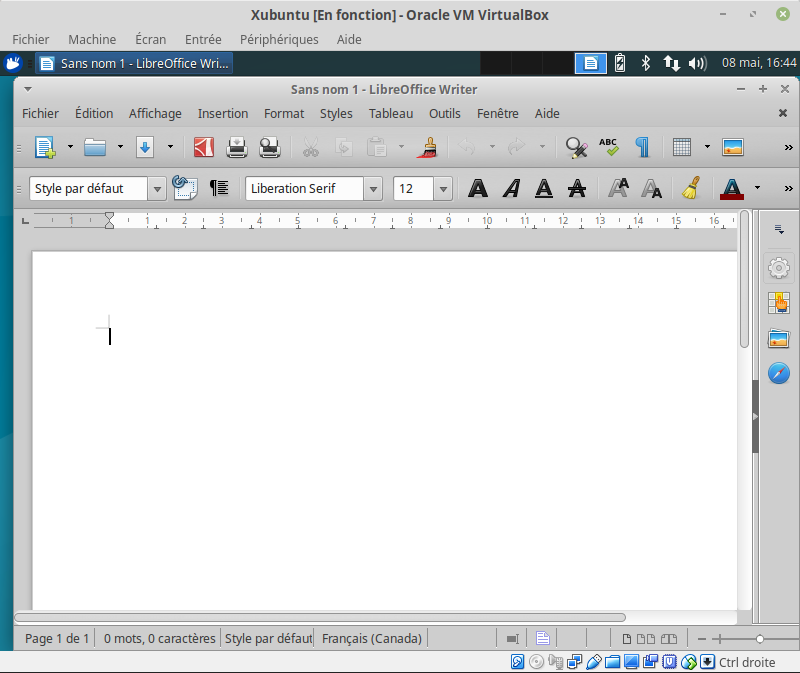Toggle formatting marks (pilcrow) display
This screenshot has height=673, width=800.
coord(642,148)
